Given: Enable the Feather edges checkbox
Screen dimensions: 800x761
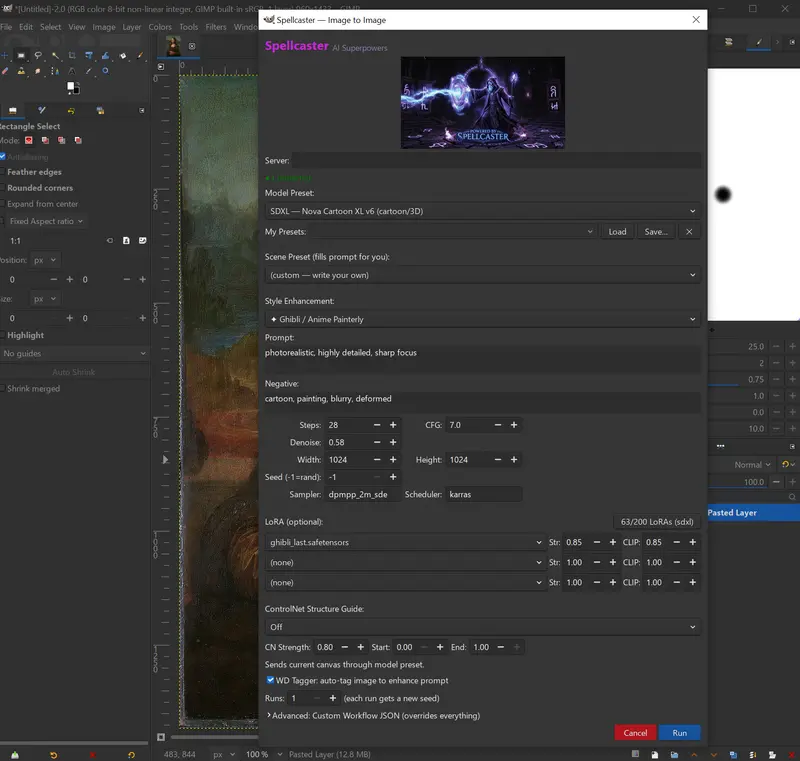Looking at the screenshot, I should 2,172.
